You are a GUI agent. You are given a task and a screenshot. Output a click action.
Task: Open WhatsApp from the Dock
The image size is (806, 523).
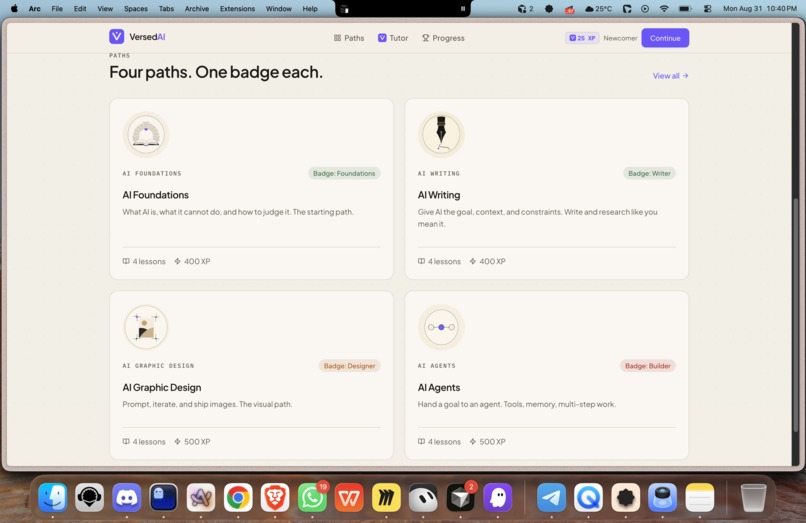pos(312,497)
